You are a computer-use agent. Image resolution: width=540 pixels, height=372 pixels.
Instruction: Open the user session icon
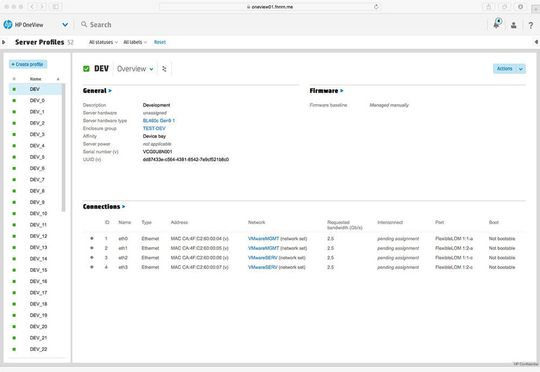tap(513, 25)
